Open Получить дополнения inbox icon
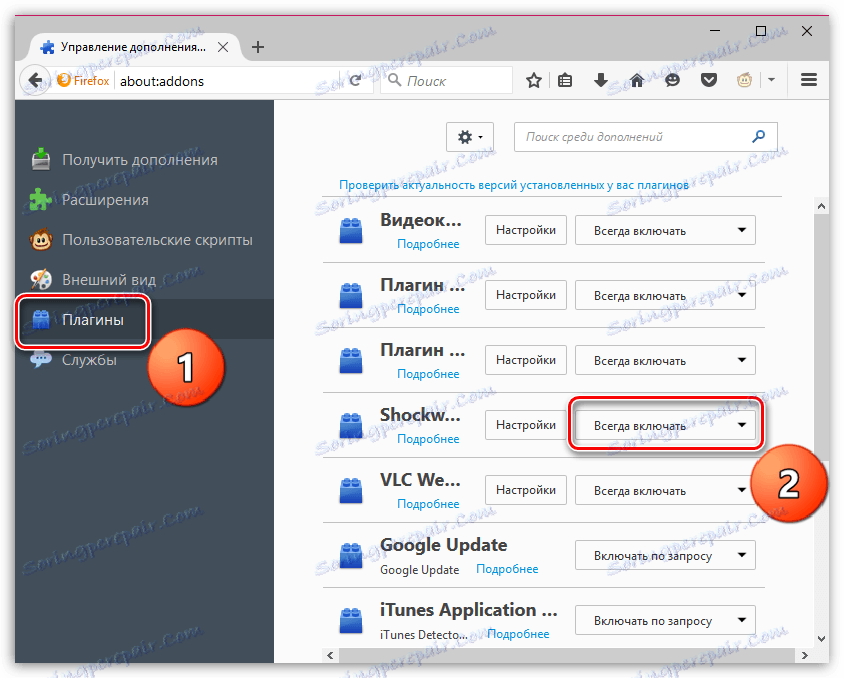 coord(39,158)
